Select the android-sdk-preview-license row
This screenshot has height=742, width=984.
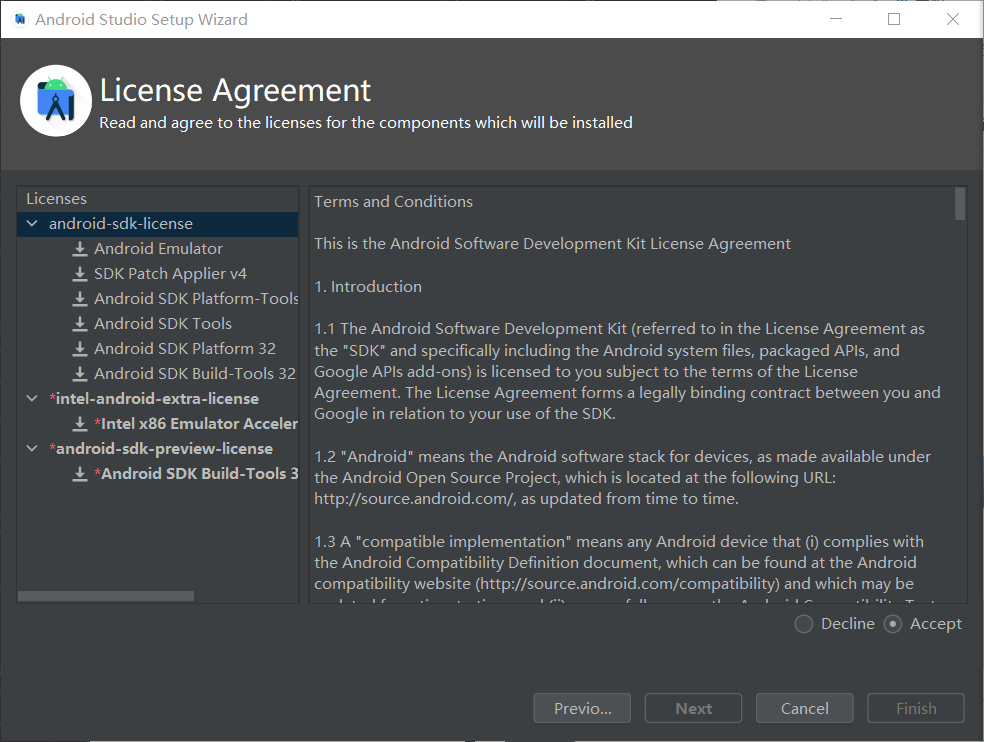point(158,449)
